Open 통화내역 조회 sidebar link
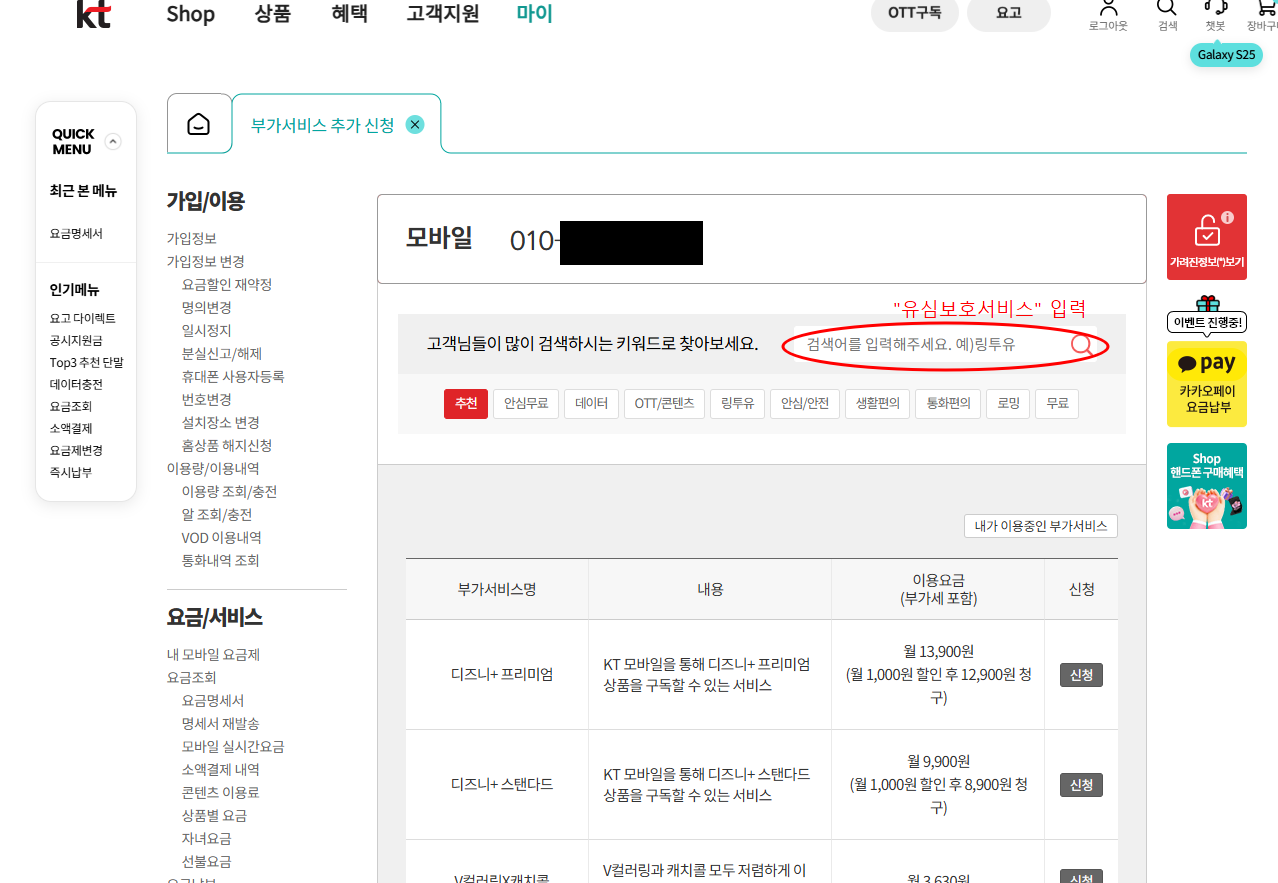Image resolution: width=1278 pixels, height=883 pixels. point(220,561)
